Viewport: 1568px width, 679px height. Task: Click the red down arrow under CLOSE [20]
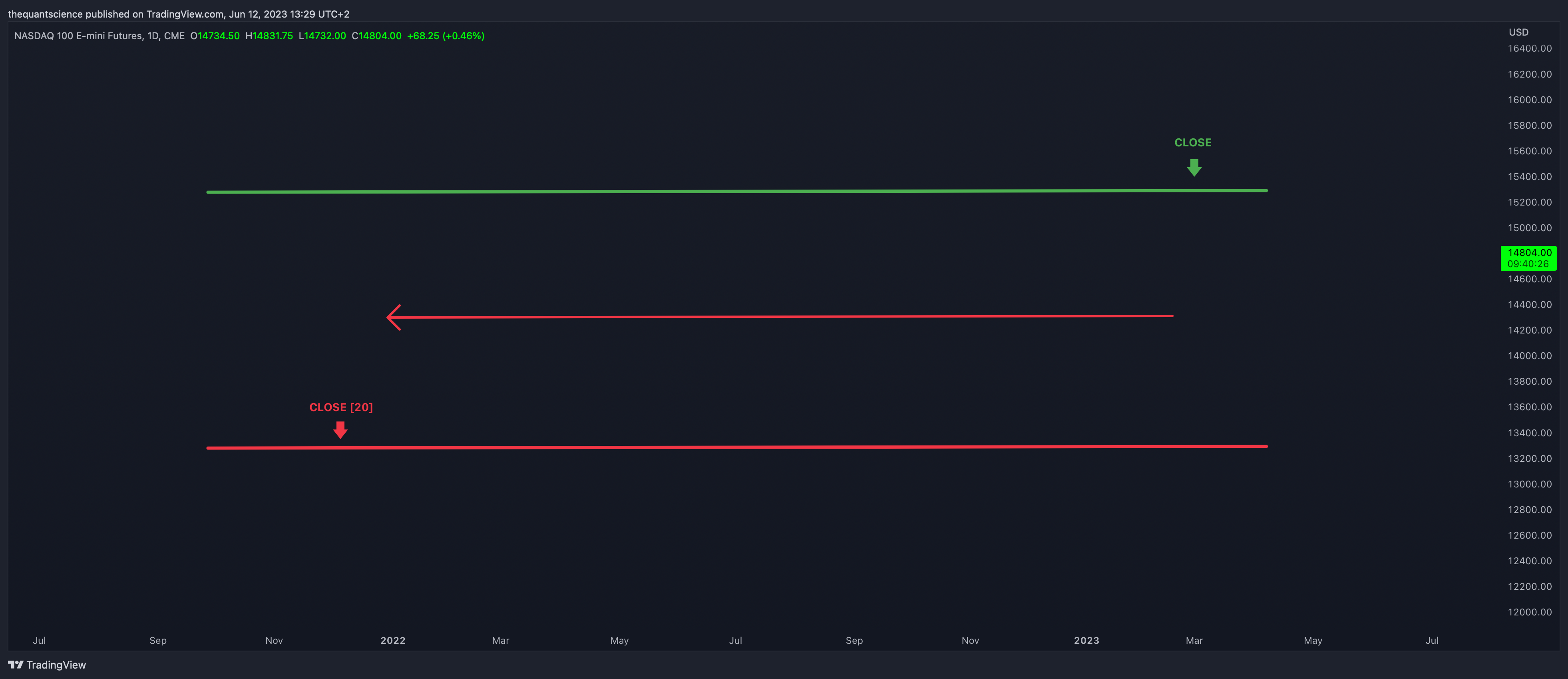coord(340,430)
